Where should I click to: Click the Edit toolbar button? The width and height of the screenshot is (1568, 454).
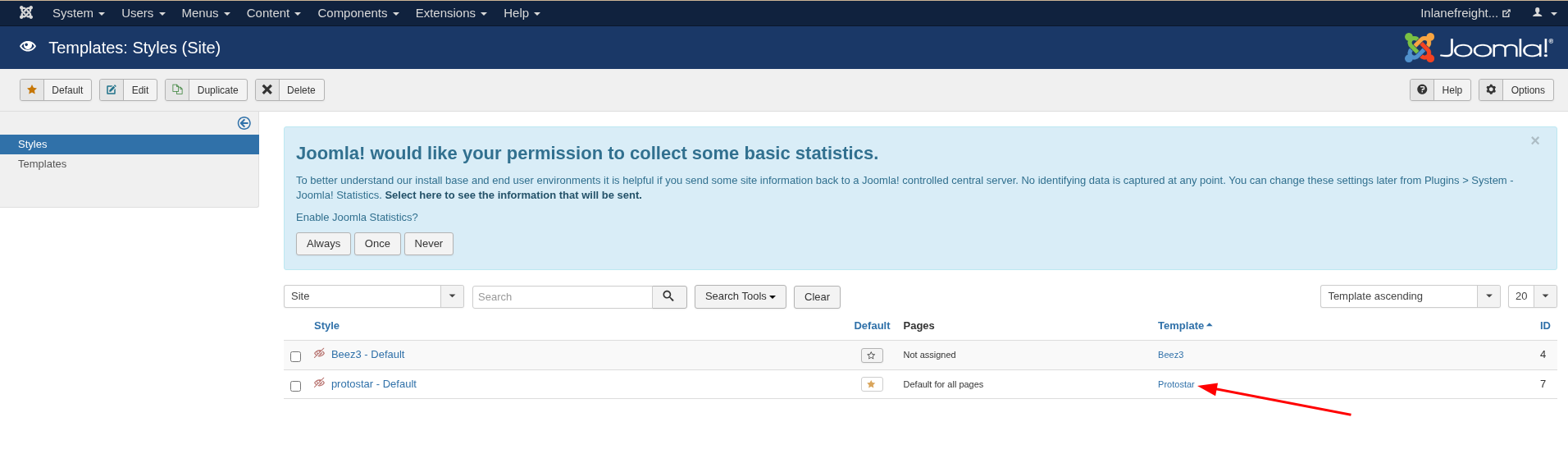point(128,90)
